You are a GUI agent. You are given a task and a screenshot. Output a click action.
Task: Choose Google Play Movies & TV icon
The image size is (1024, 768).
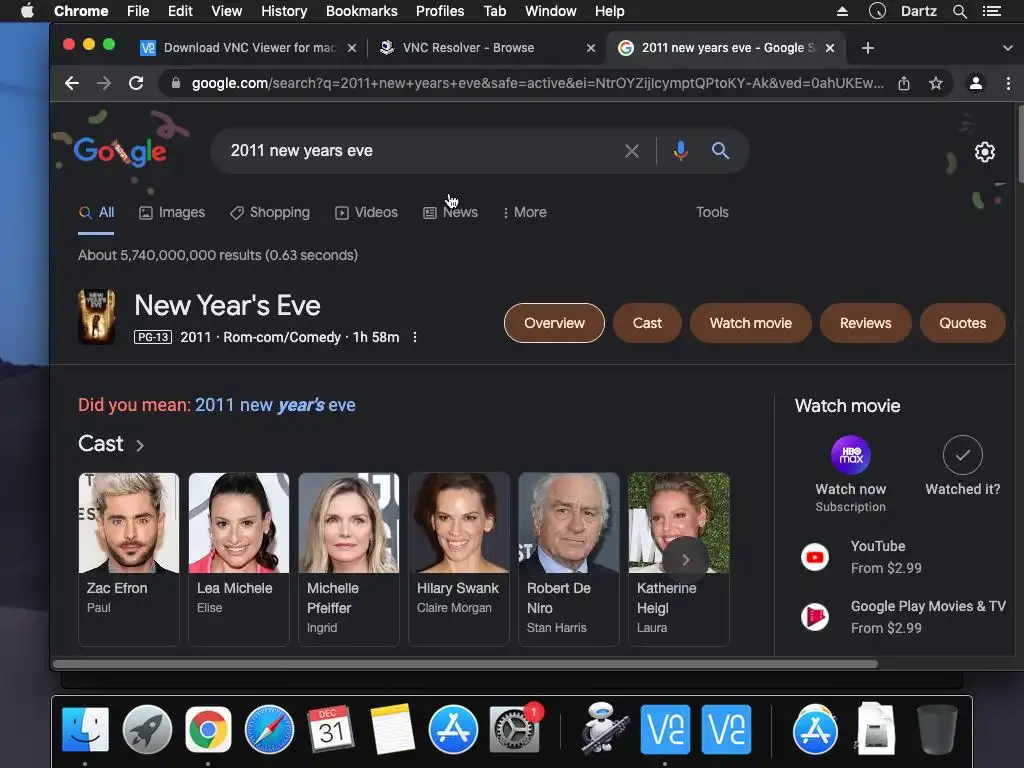pos(815,616)
